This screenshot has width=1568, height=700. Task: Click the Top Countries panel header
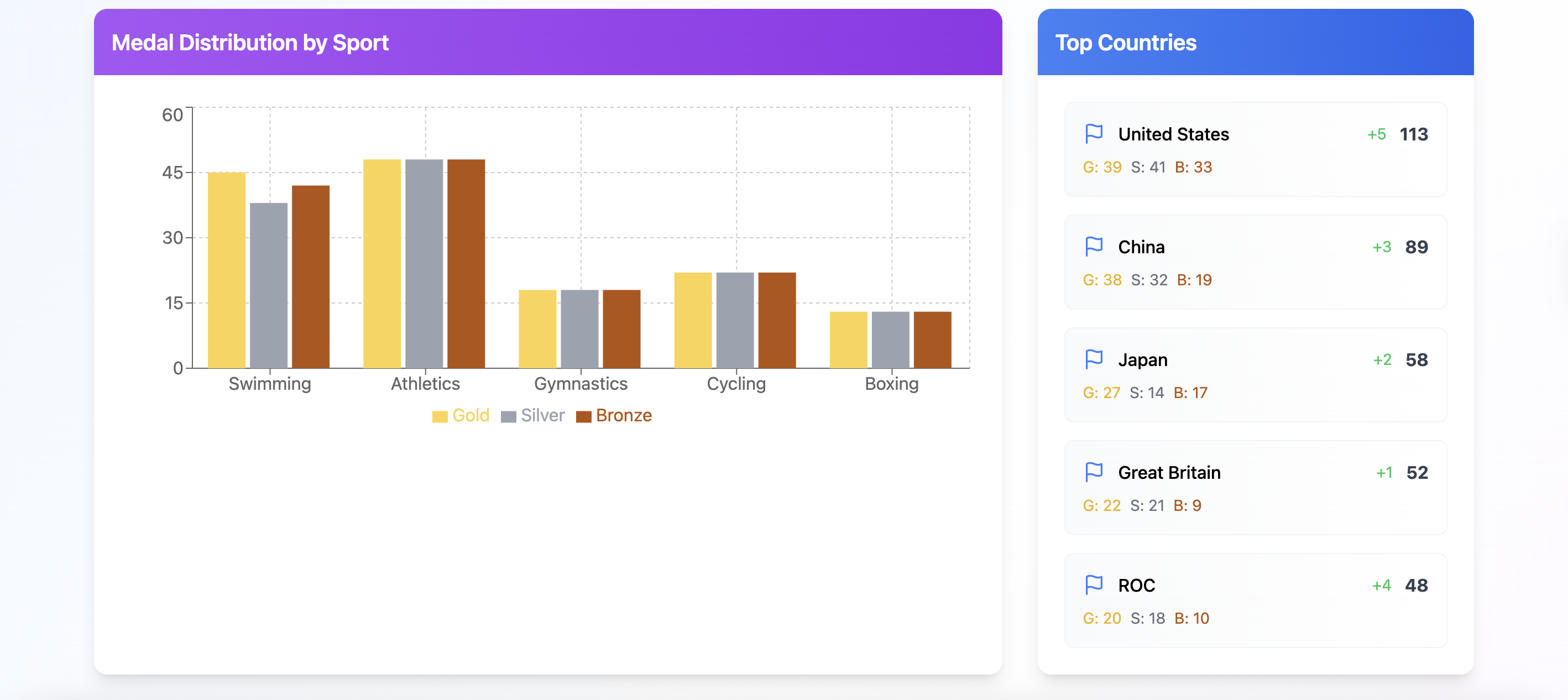pyautogui.click(x=1126, y=43)
